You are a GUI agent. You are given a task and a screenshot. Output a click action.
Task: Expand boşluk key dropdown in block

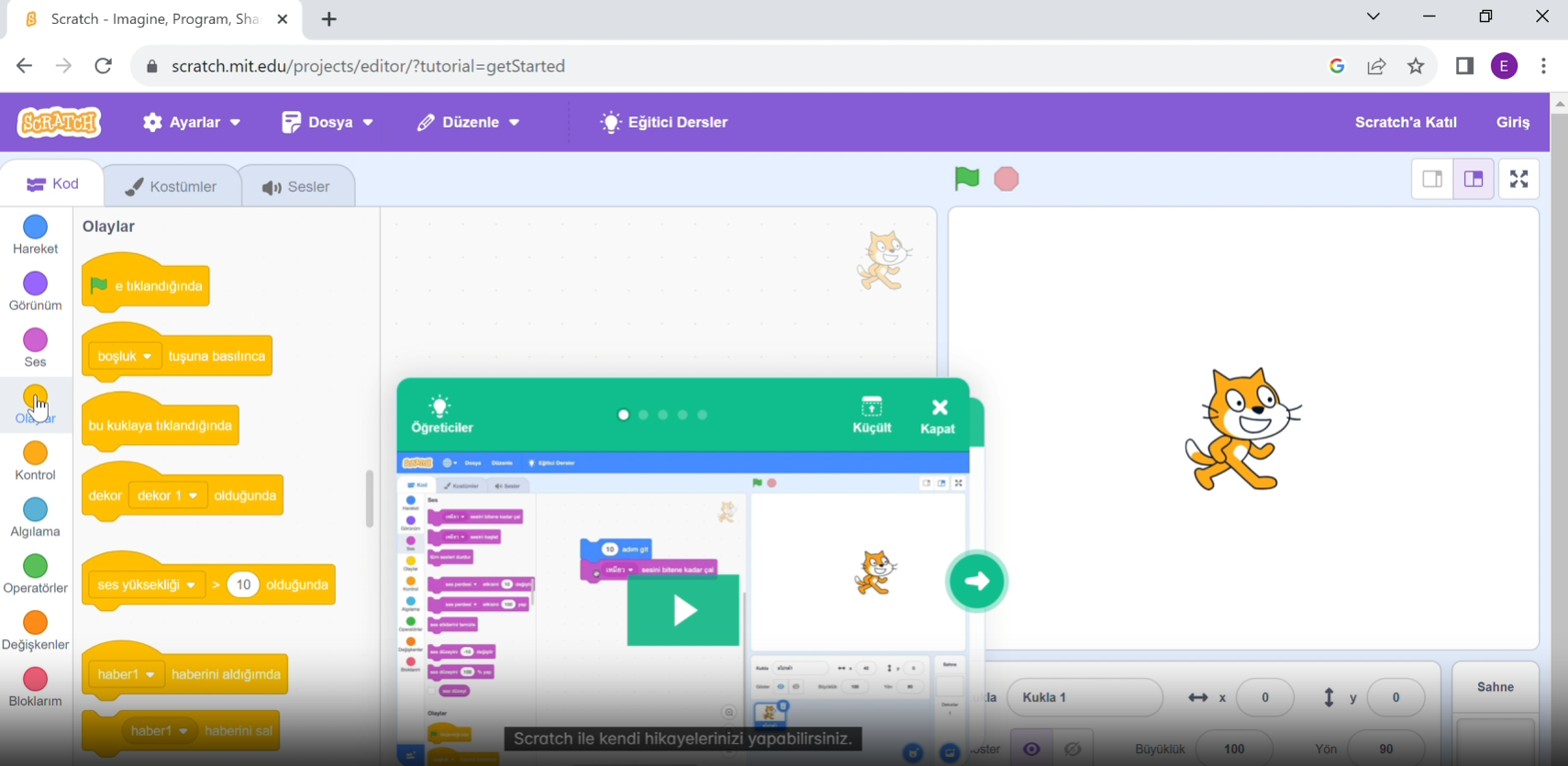tap(125, 356)
